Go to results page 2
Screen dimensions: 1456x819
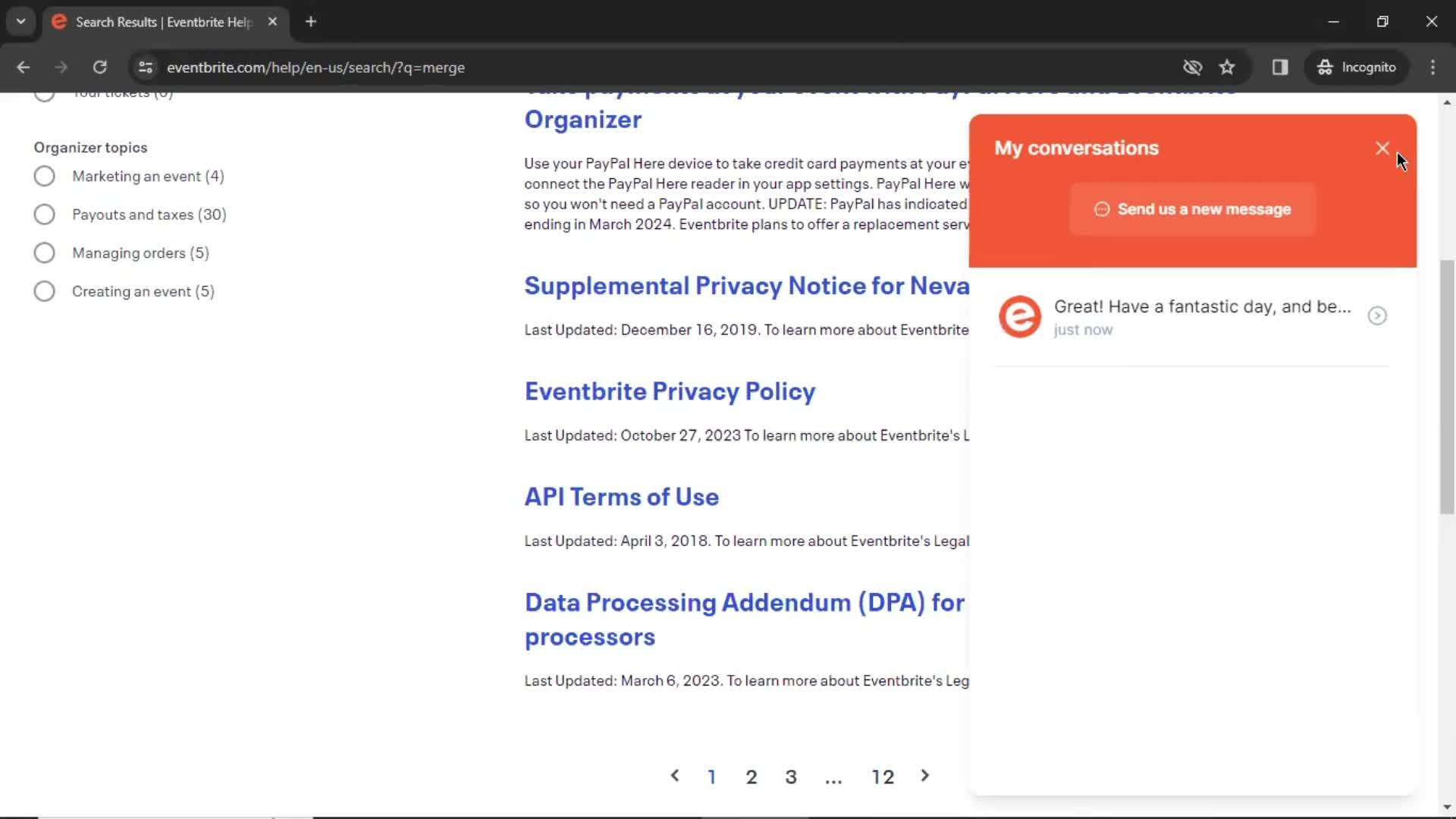751,777
